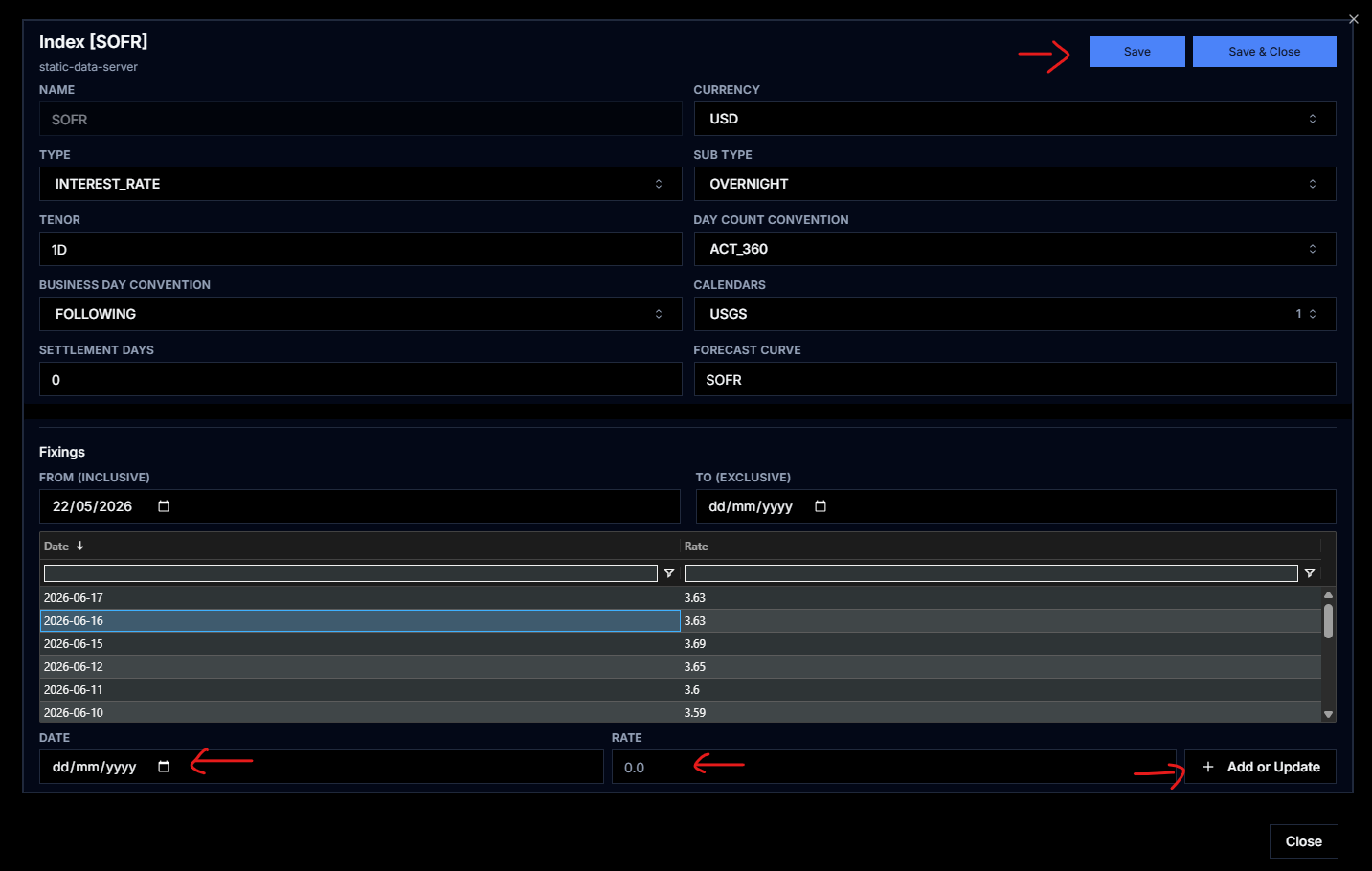Screen dimensions: 1372x871
Task: Open calendar picker in the fixing Date field
Action: pyautogui.click(x=164, y=767)
